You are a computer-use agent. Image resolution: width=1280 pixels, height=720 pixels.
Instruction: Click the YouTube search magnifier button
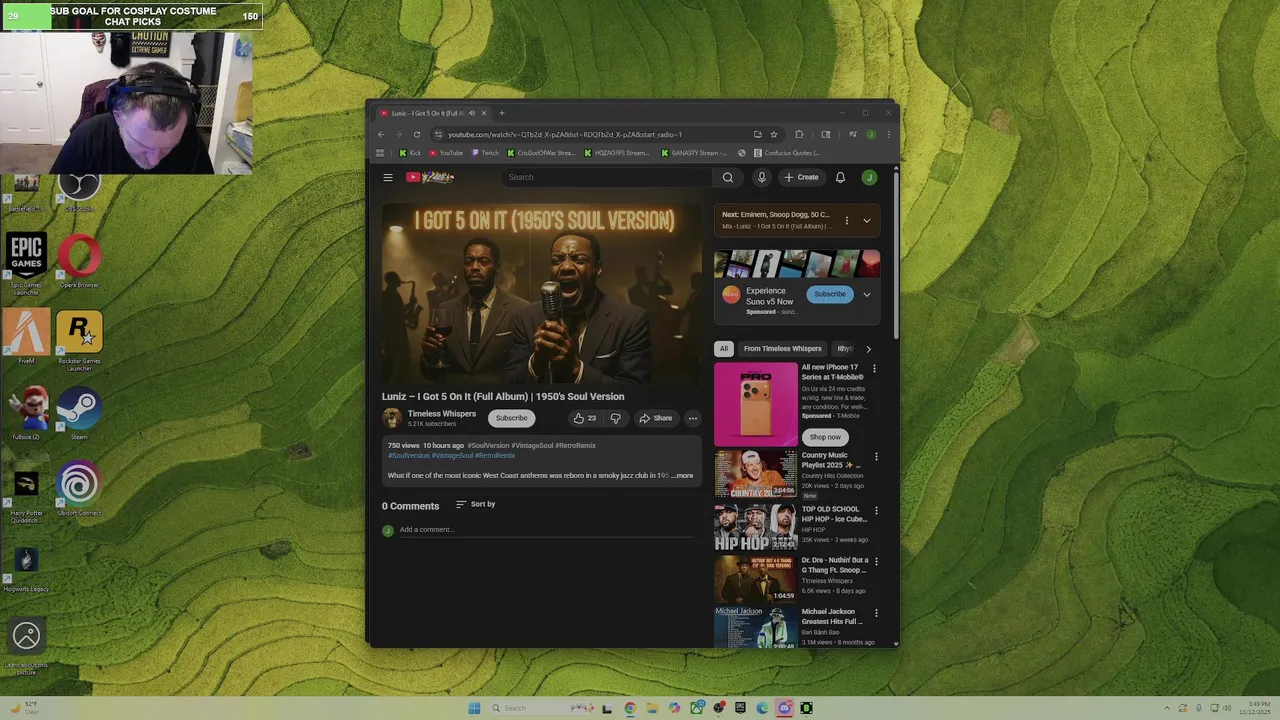(727, 177)
